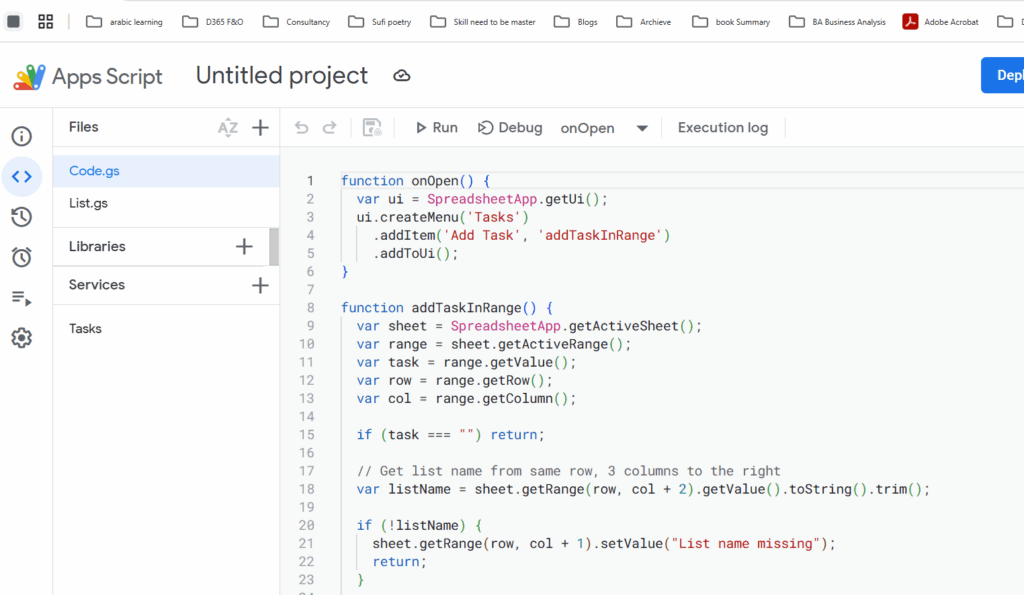The width and height of the screenshot is (1024, 595).
Task: Select the List.gs file
Action: [88, 203]
